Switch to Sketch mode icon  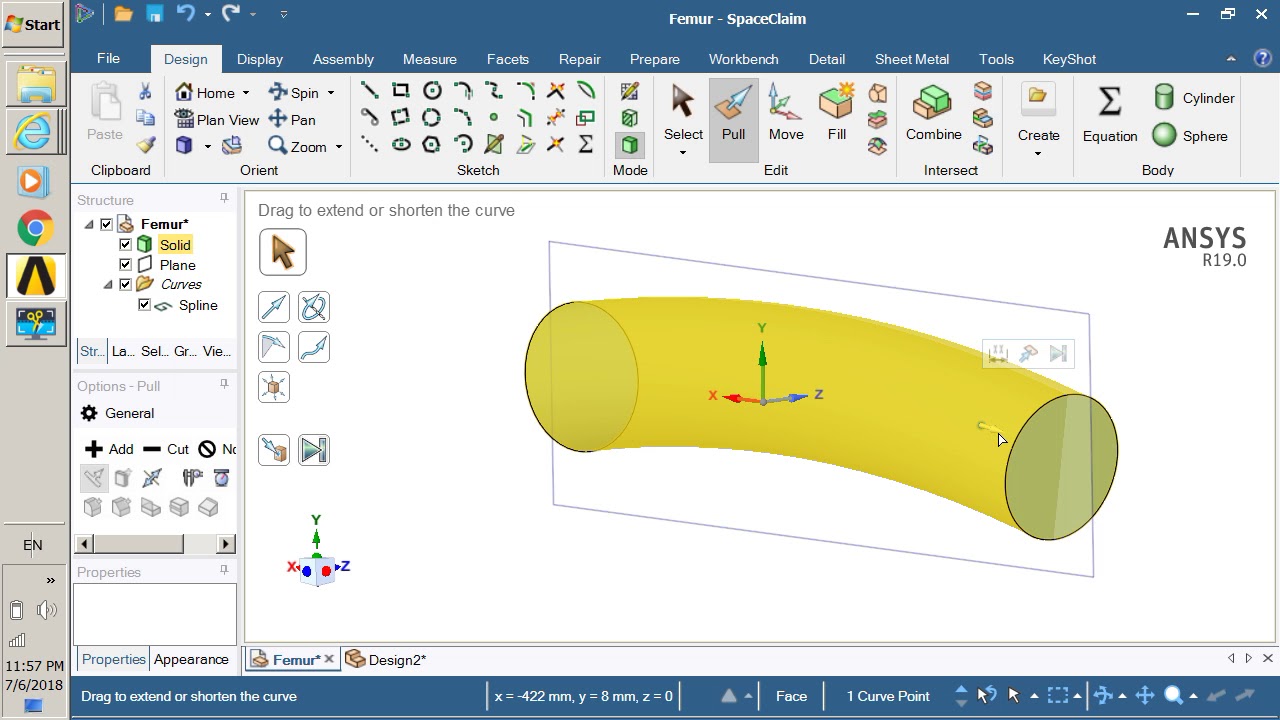click(x=629, y=92)
